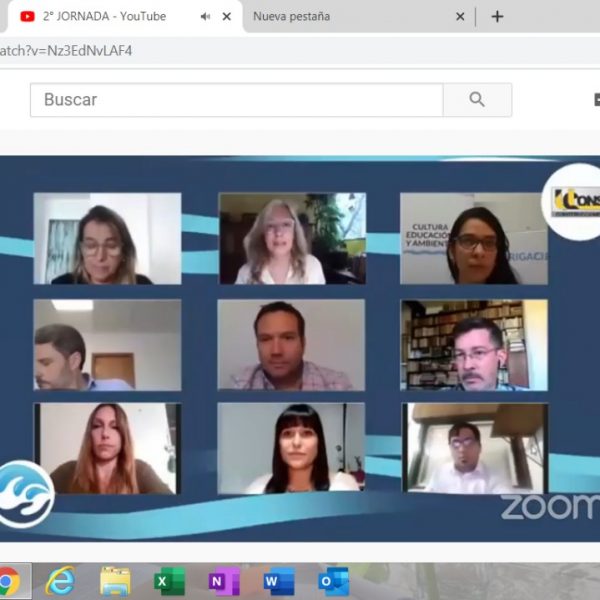Close the 2° JORNADA YouTube tab
Screen dimensions: 600x600
(x=227, y=17)
